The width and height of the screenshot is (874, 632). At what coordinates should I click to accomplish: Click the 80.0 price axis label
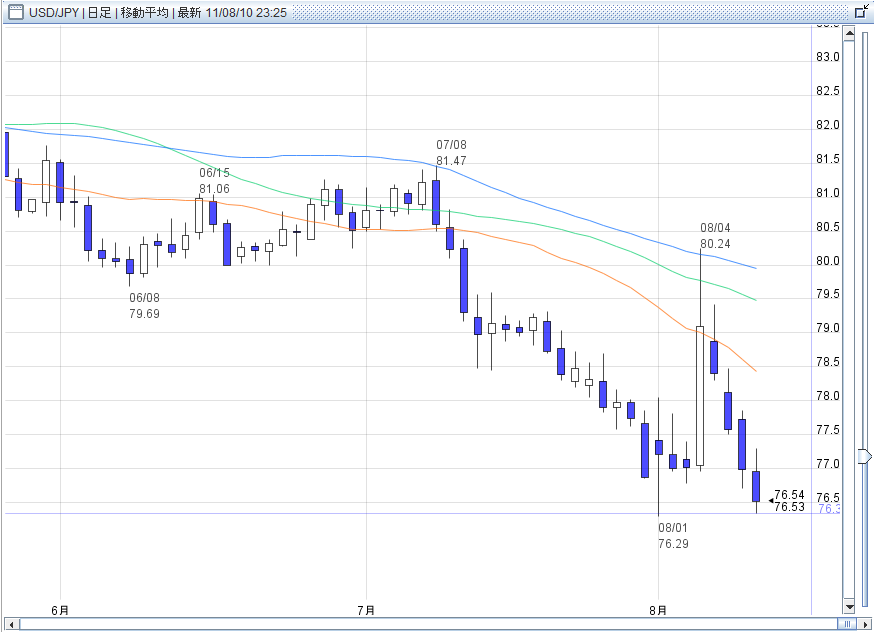pyautogui.click(x=828, y=261)
